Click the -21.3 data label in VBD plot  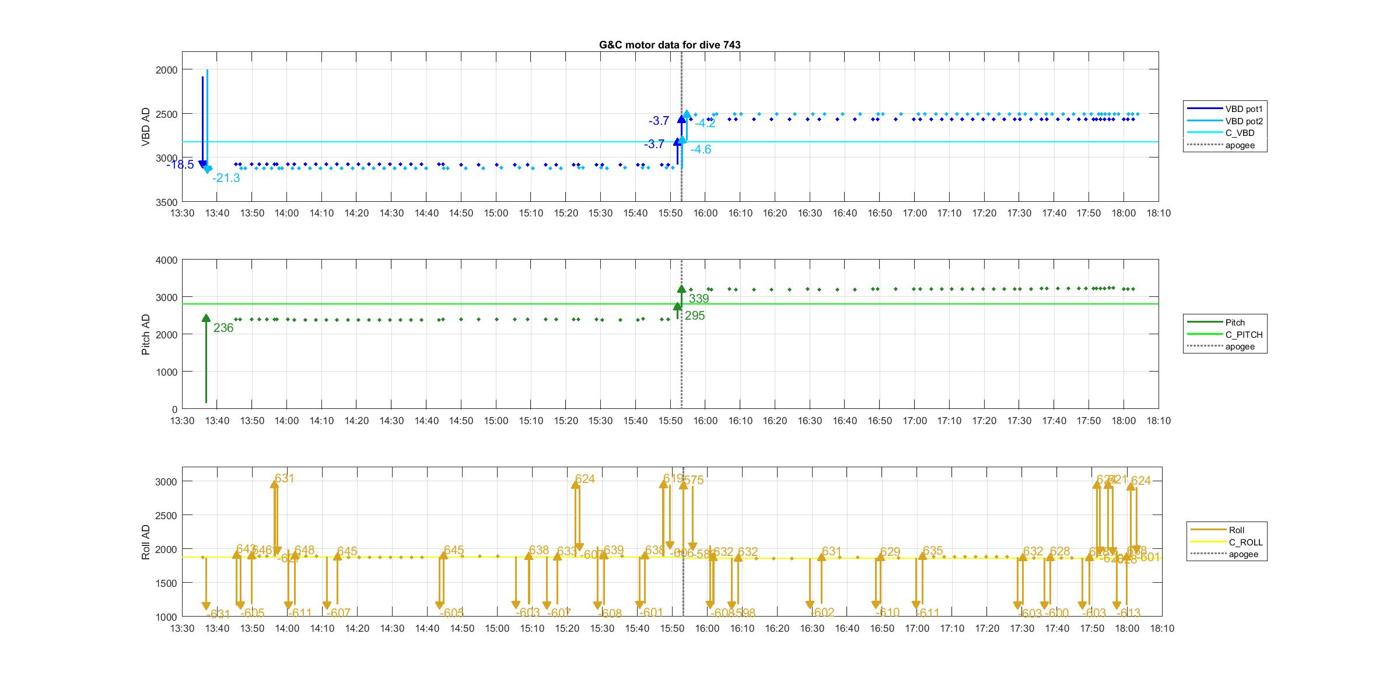[226, 178]
